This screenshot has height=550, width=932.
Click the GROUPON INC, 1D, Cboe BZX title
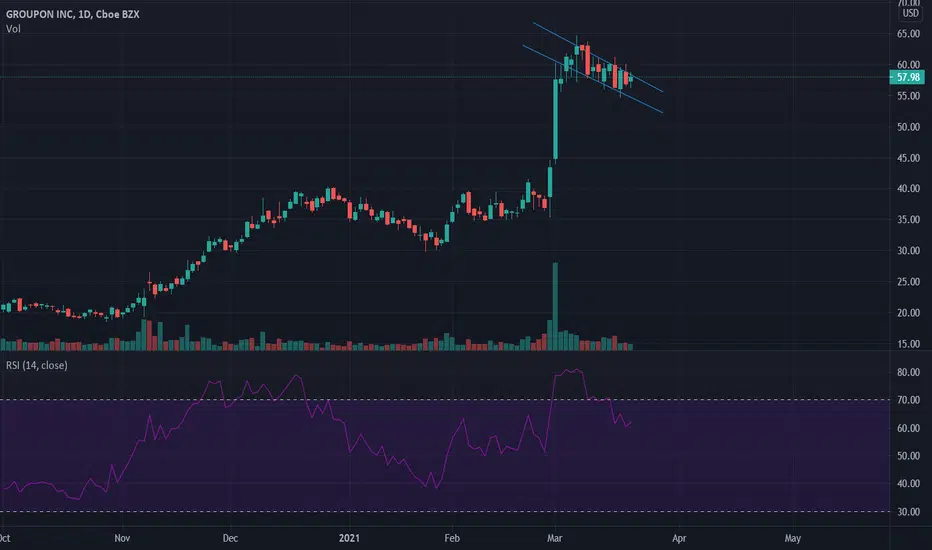tap(73, 14)
